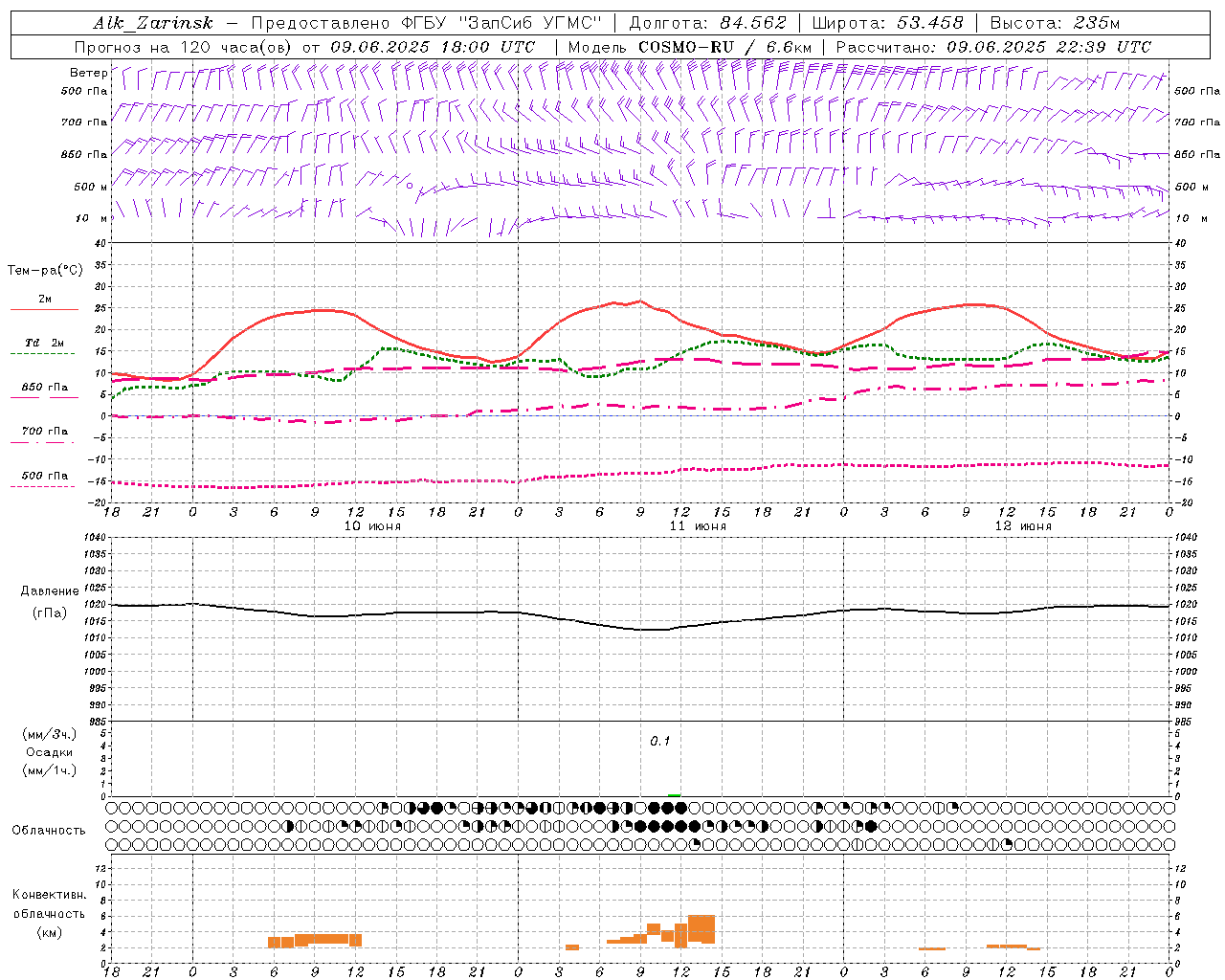This screenshot has width=1225, height=980.
Task: Click the Тем-ра(°C) axis title
Action: click(45, 271)
